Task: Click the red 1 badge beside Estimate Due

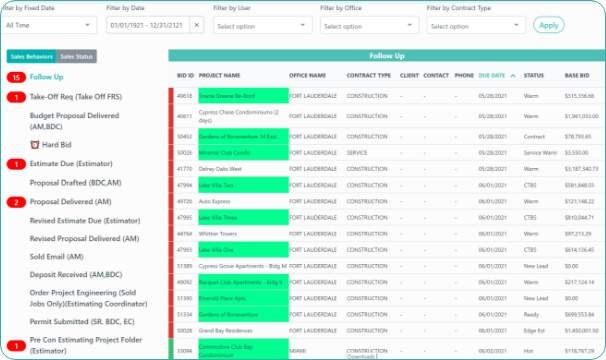Action: pyautogui.click(x=16, y=164)
